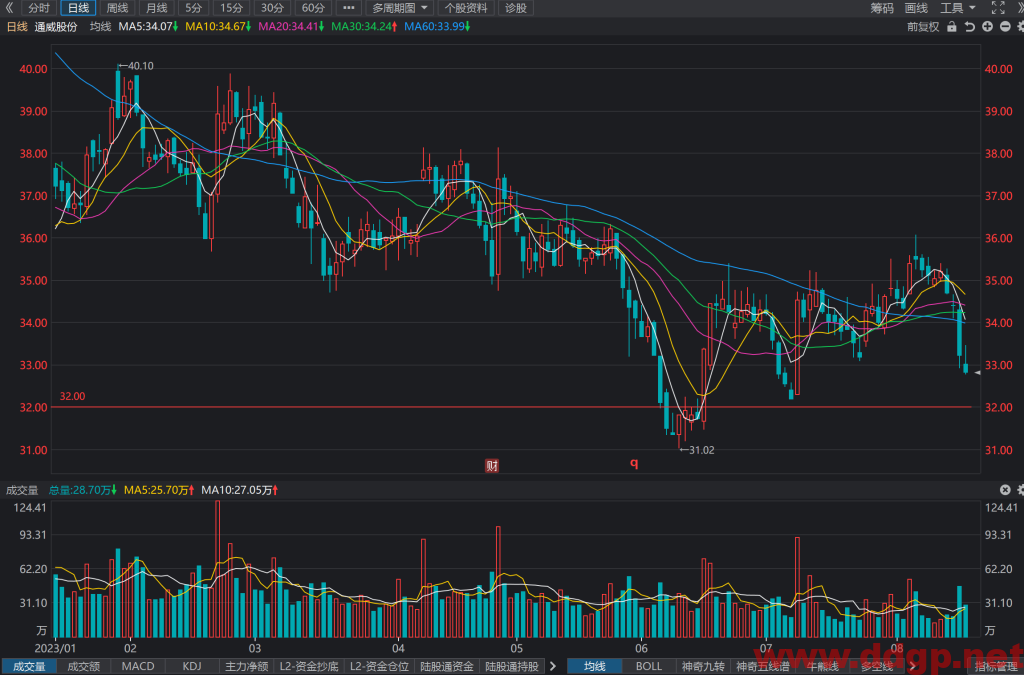Toggle the chart lock icon

click(x=952, y=27)
